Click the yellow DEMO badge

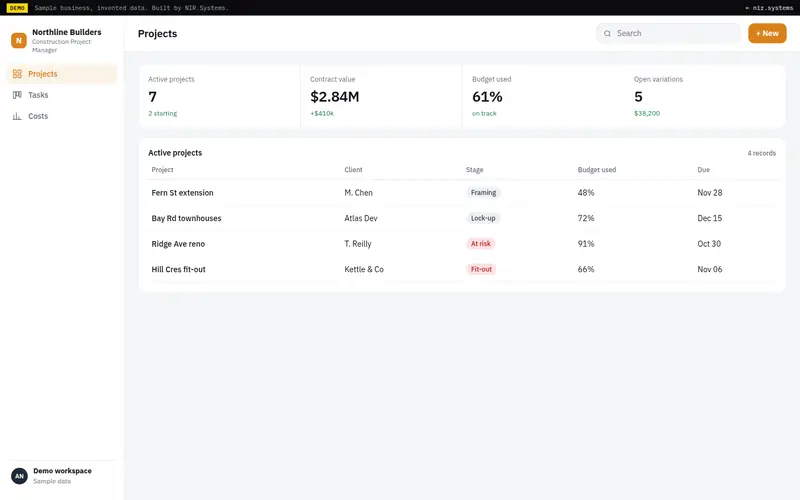pos(17,8)
